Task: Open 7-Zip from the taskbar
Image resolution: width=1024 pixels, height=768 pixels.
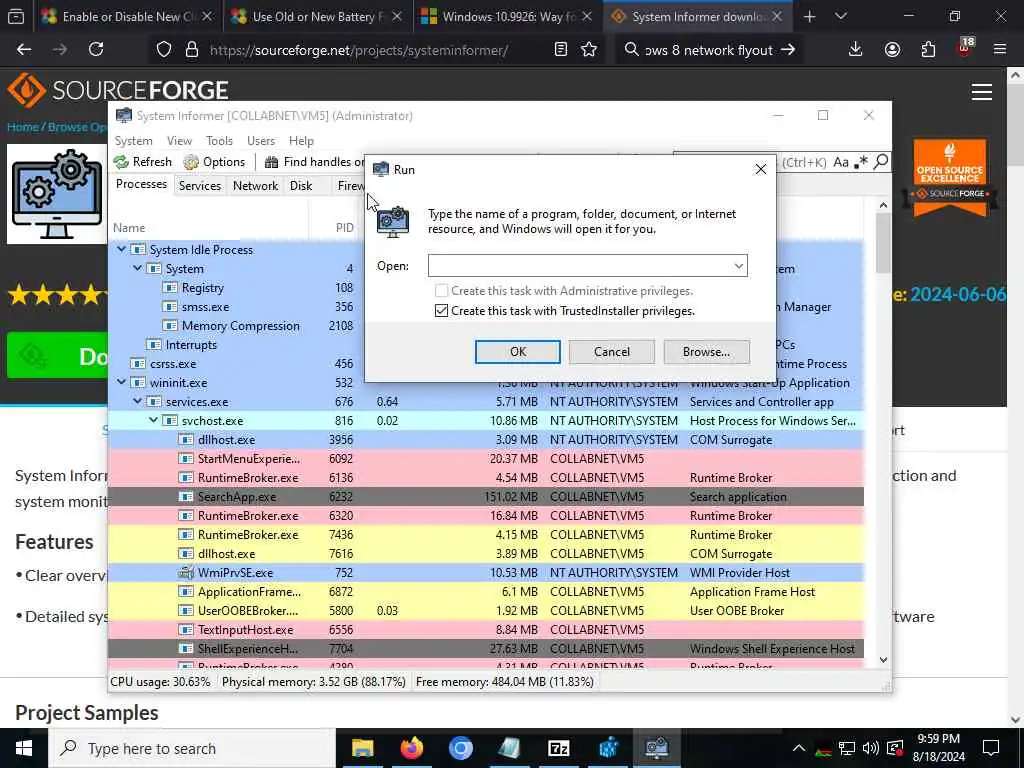Action: [x=558, y=748]
